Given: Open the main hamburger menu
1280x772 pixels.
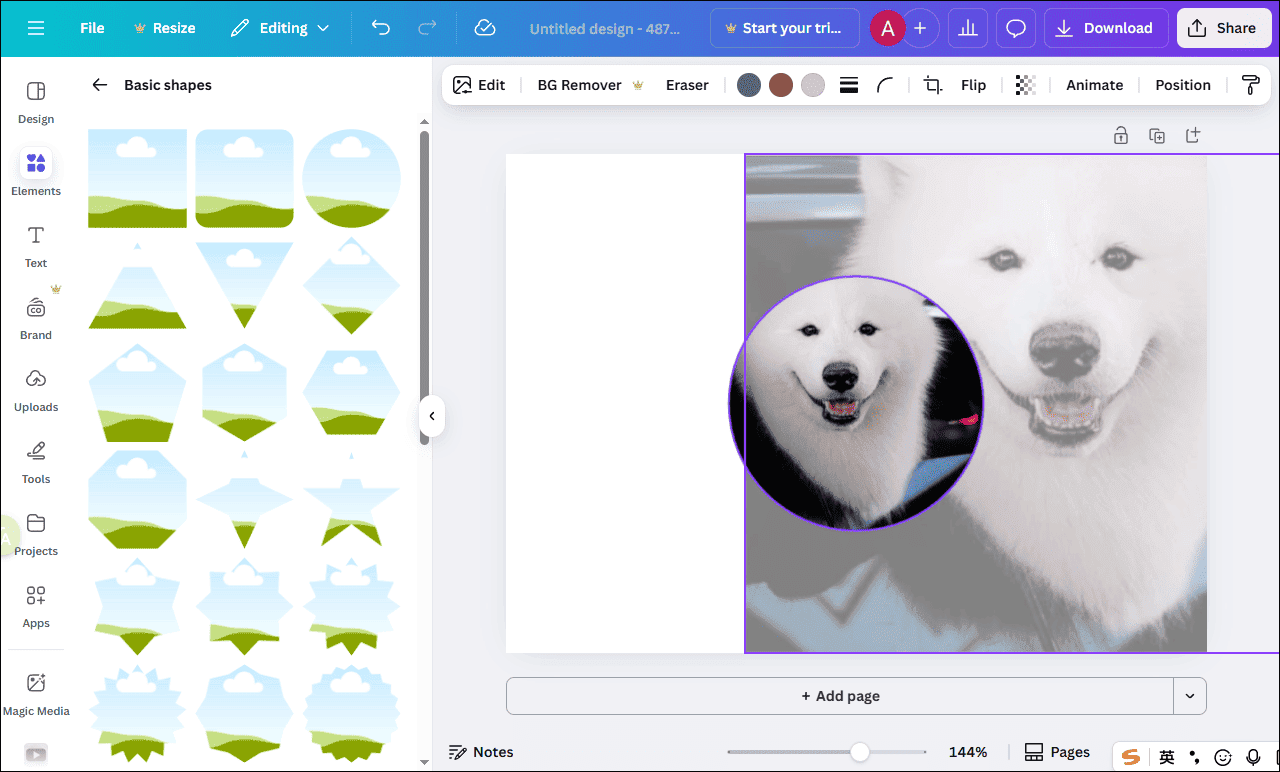Looking at the screenshot, I should 36,28.
